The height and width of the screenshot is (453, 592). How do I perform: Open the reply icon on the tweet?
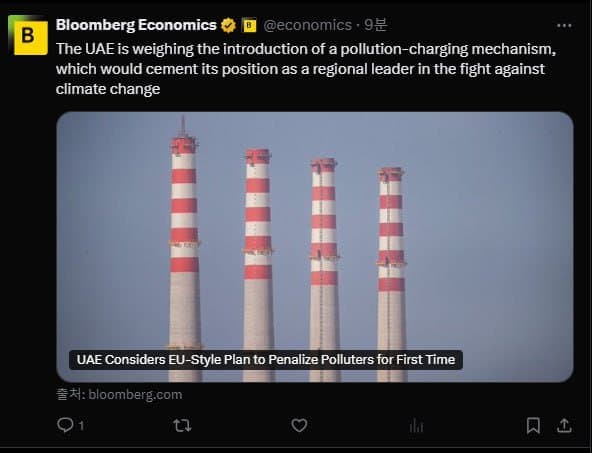point(65,425)
